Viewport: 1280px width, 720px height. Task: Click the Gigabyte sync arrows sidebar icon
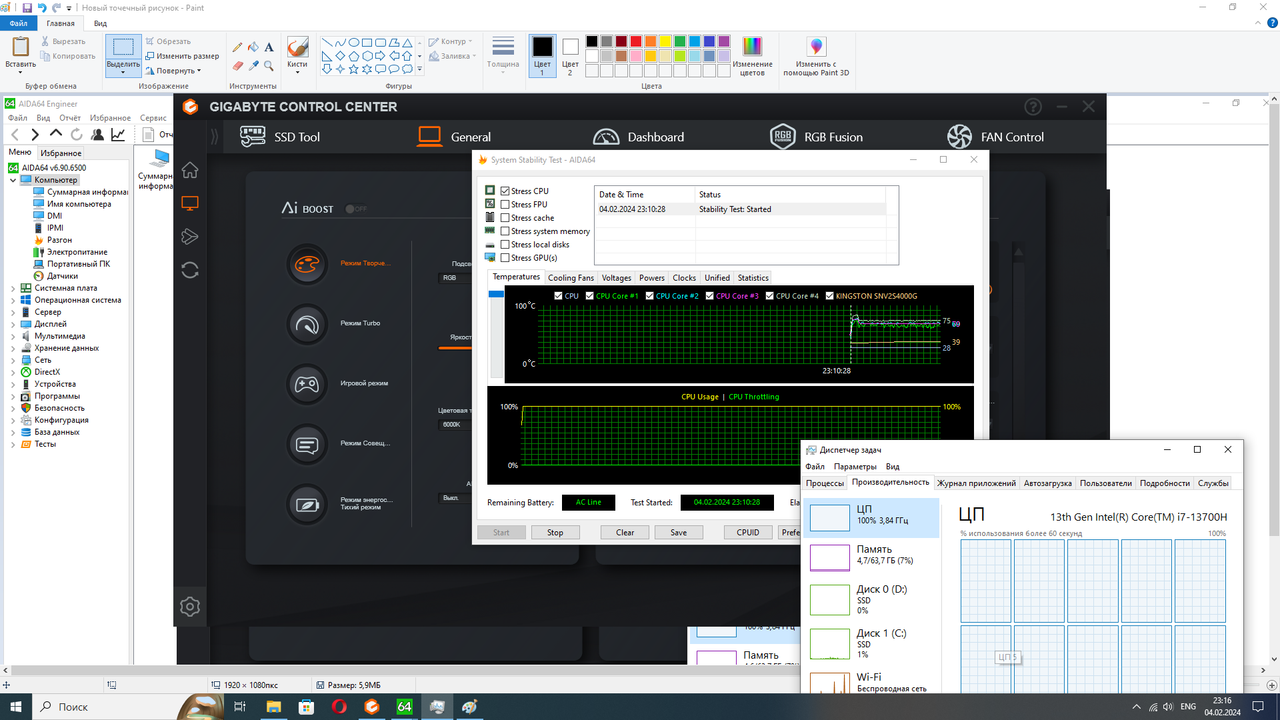pyautogui.click(x=190, y=270)
